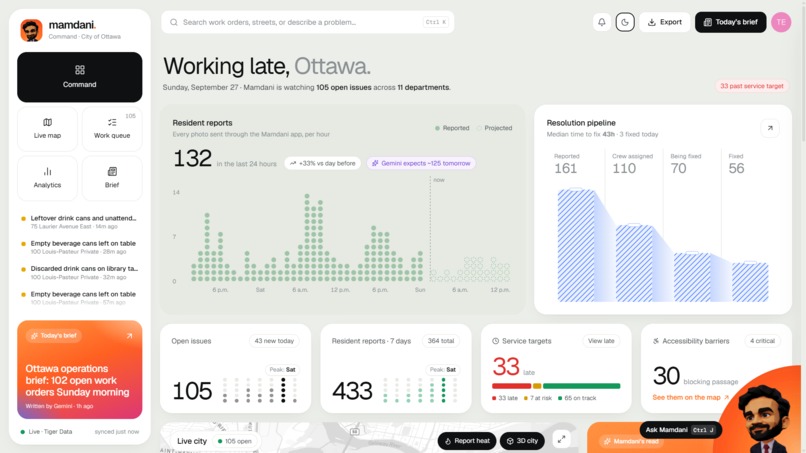This screenshot has height=453, width=806.
Task: Click '364 total' pill
Action: 441,341
